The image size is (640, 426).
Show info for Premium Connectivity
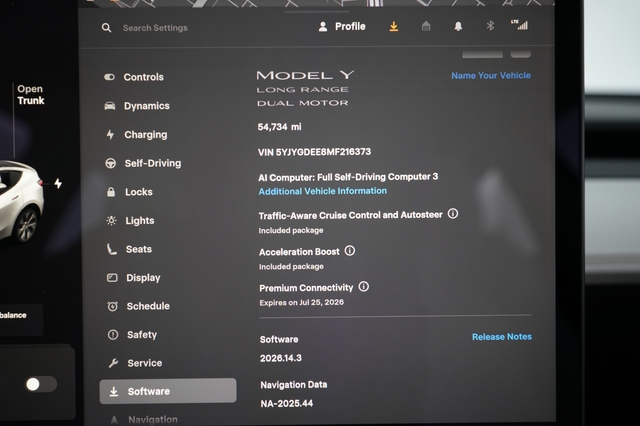(x=364, y=286)
